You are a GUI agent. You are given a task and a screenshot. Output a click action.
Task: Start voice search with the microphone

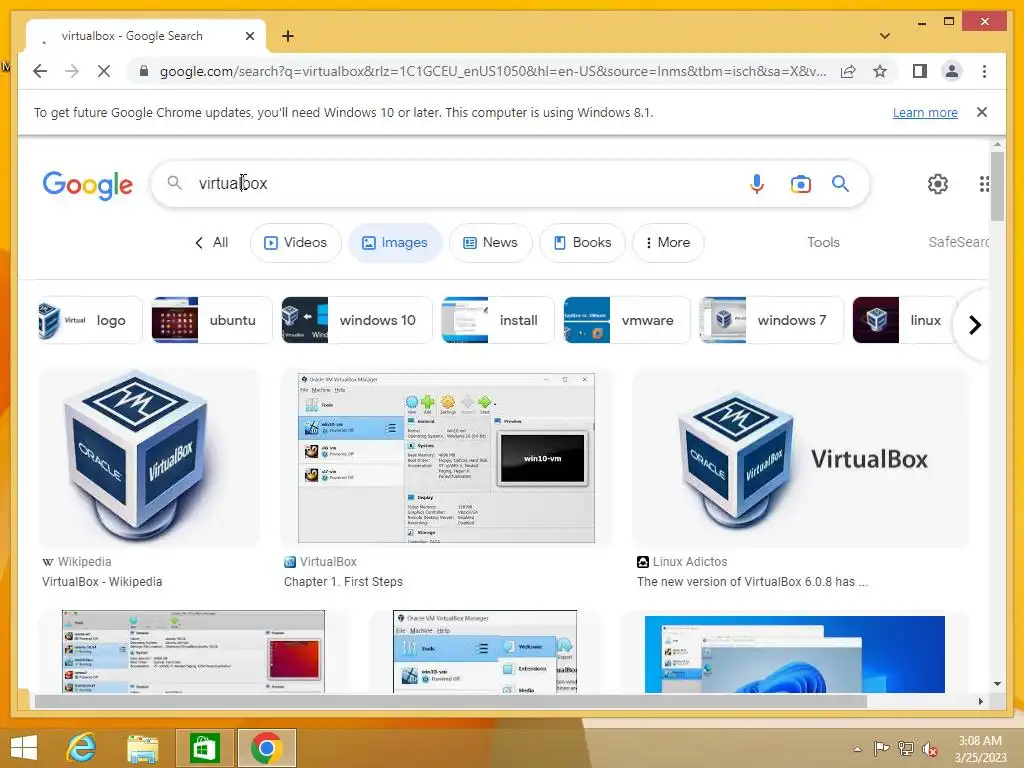(x=756, y=184)
